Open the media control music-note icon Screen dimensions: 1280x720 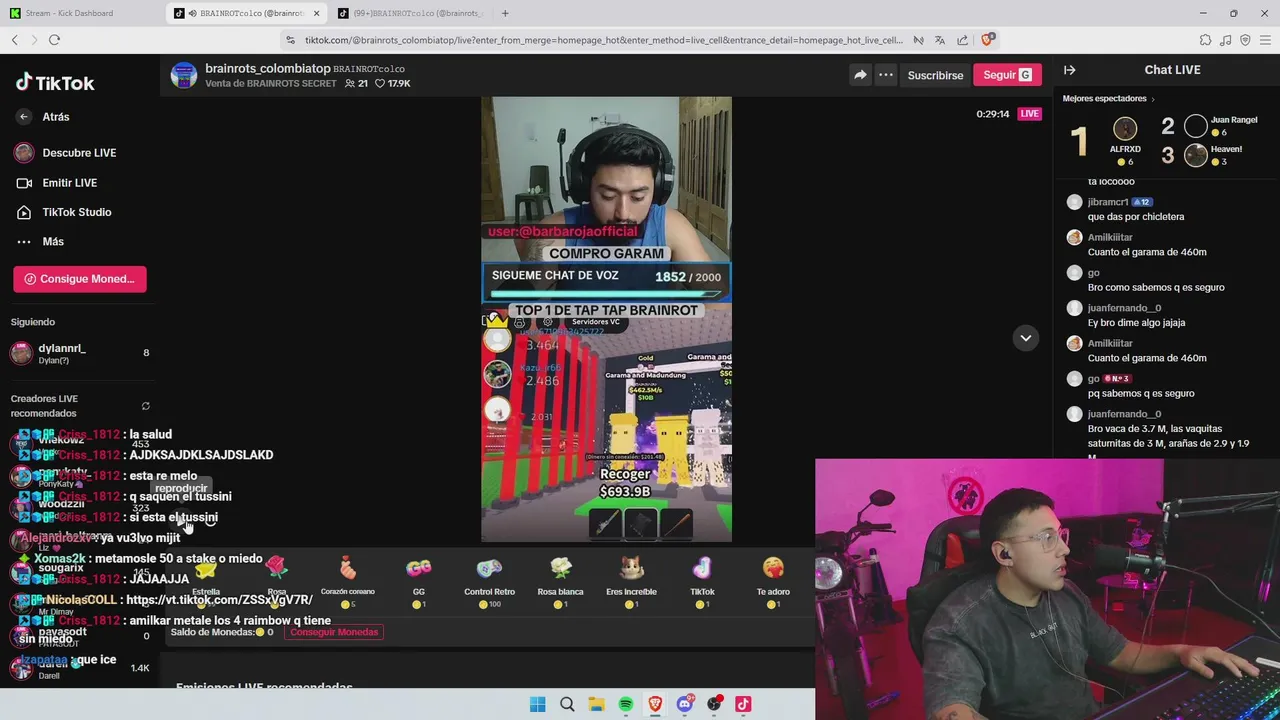click(x=1226, y=40)
